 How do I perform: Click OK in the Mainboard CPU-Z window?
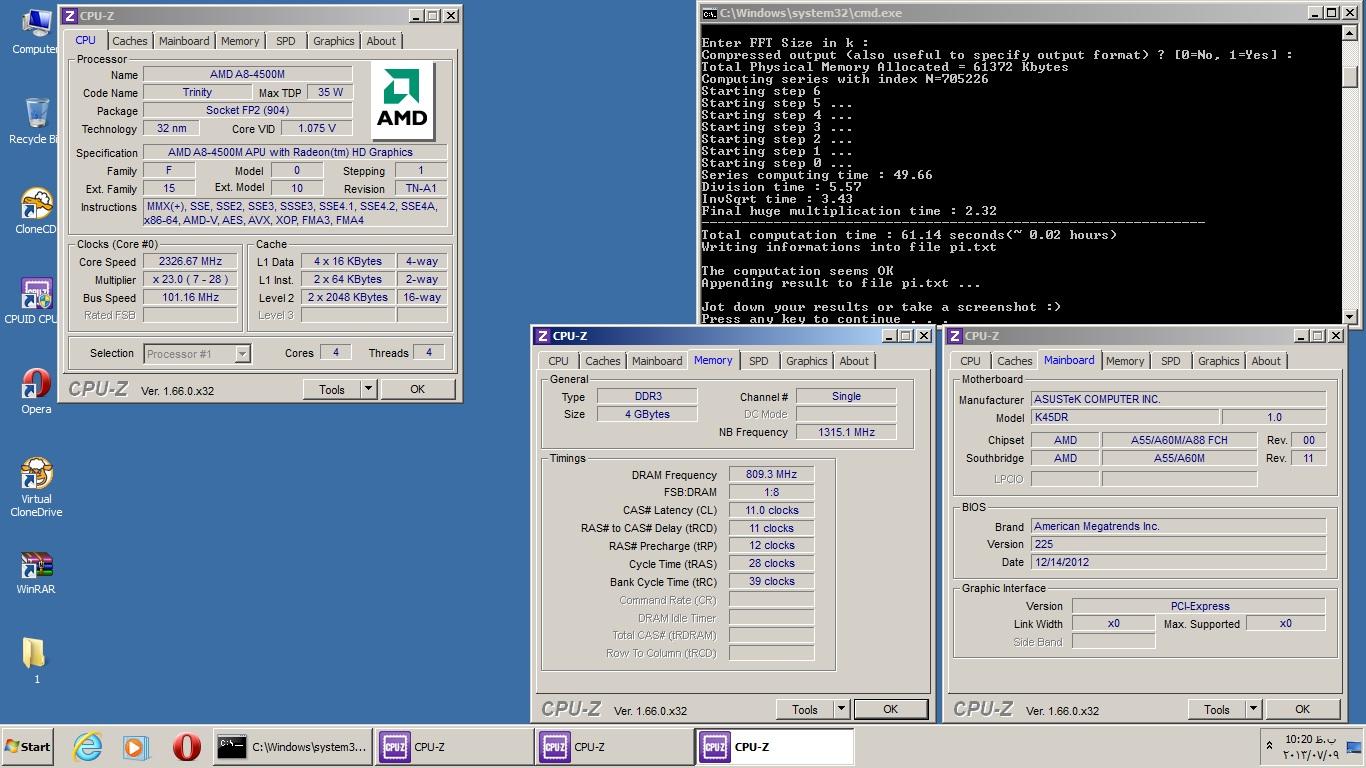point(1302,709)
